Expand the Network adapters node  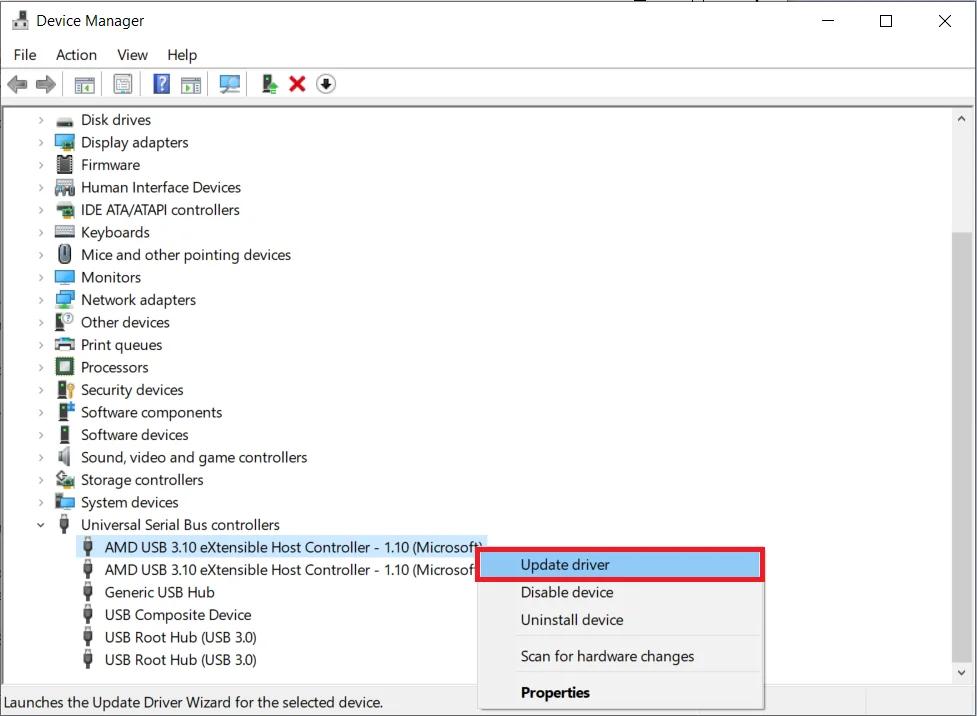point(41,300)
